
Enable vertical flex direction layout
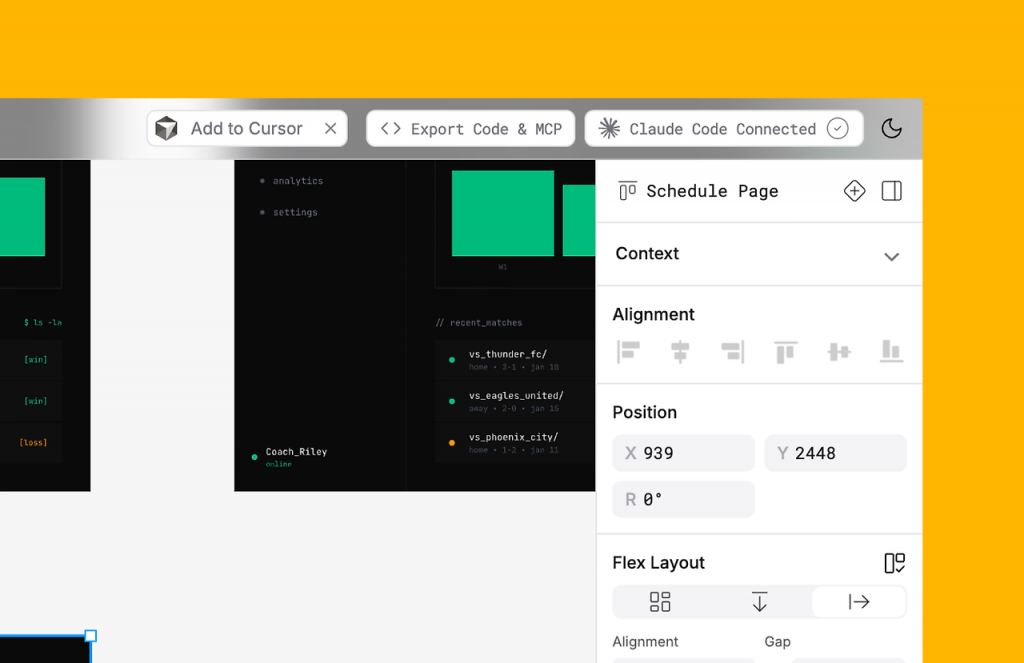coord(759,601)
